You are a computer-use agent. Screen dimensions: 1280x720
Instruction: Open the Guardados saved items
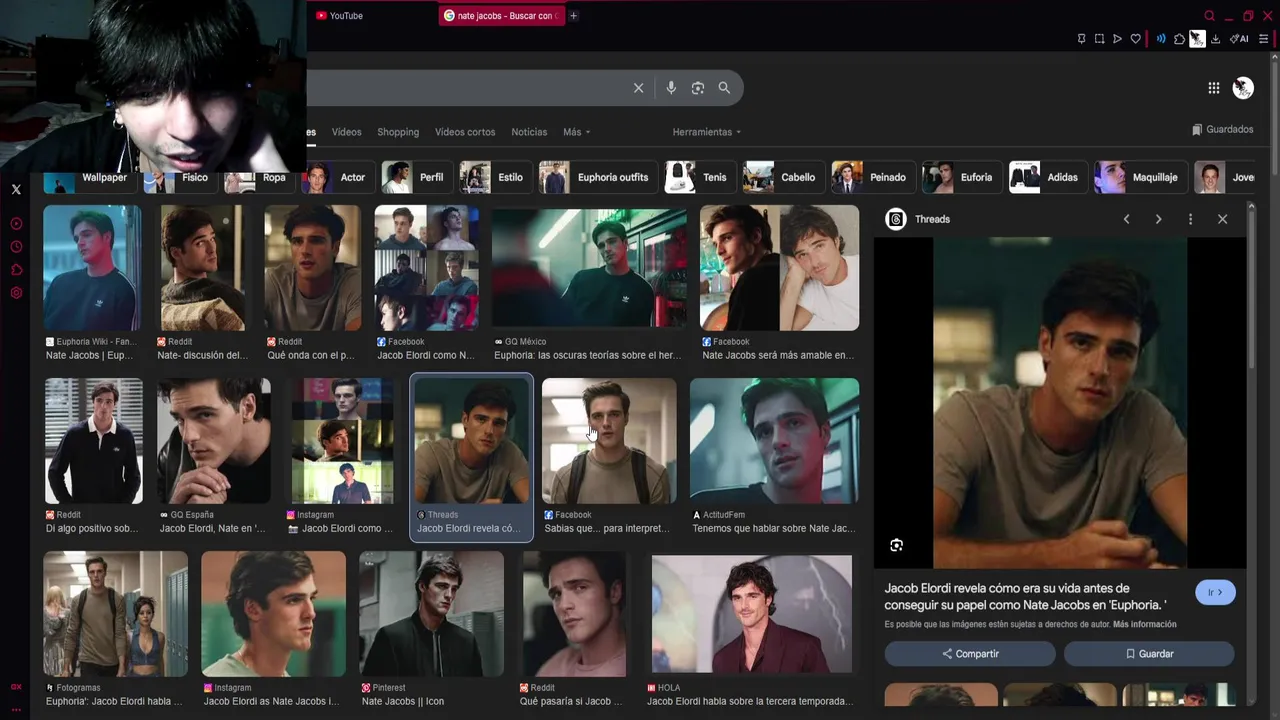(1223, 129)
